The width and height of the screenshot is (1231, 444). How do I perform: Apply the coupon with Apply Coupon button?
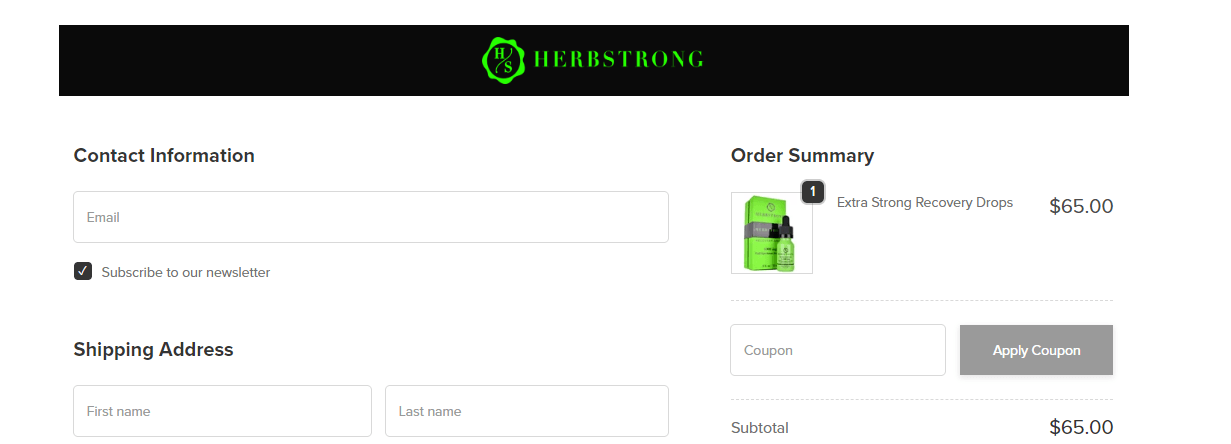click(x=1036, y=350)
